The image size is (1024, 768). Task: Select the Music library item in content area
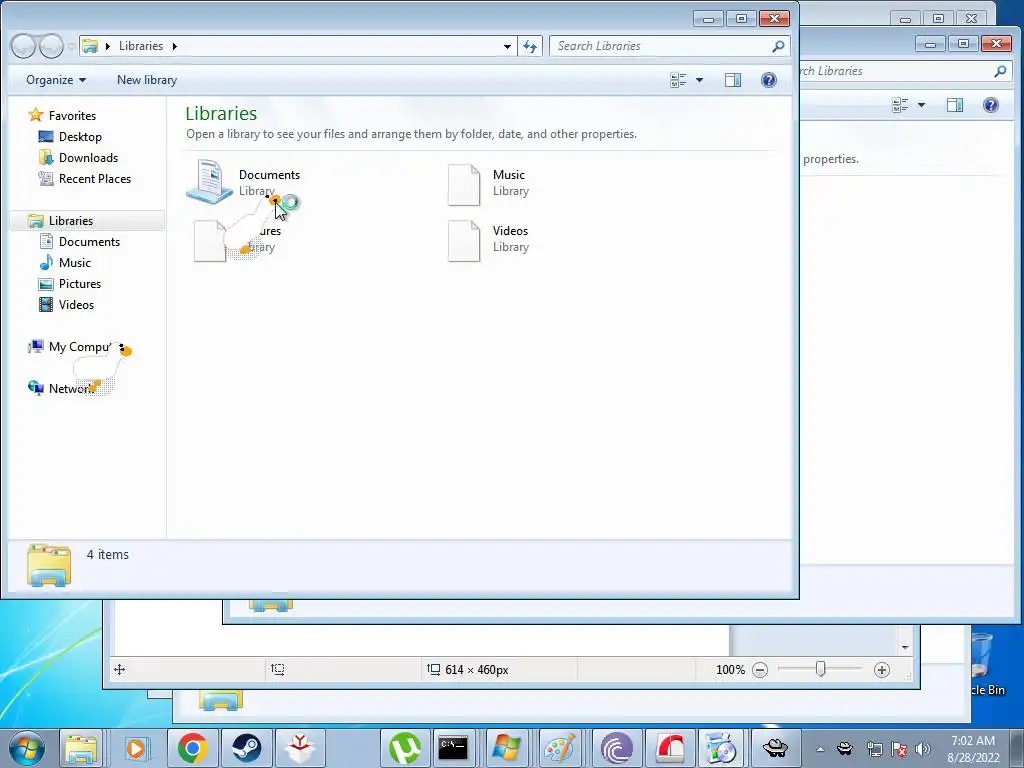click(x=490, y=184)
